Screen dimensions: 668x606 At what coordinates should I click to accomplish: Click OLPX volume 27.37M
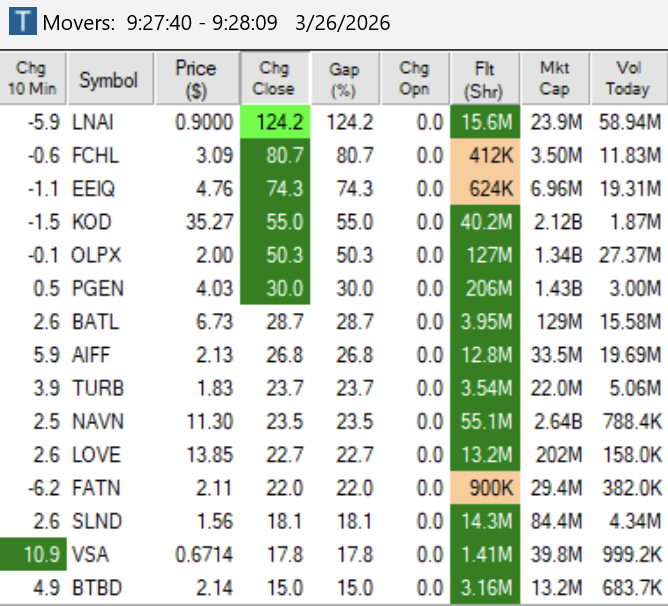coord(630,255)
